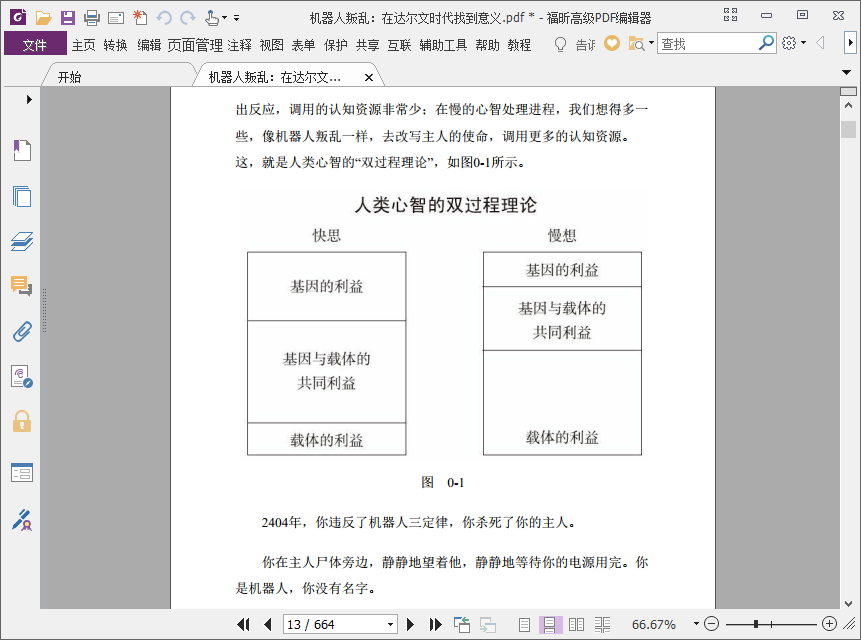Open the 教程 ribbon tab
The width and height of the screenshot is (861, 640).
pyautogui.click(x=519, y=45)
